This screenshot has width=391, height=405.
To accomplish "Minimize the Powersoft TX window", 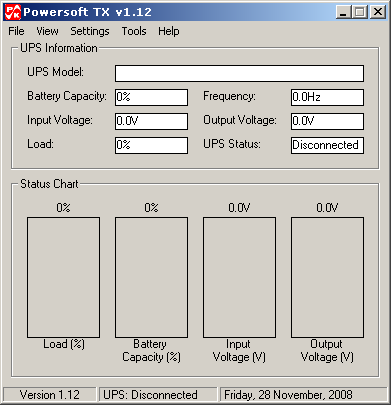I will pos(344,12).
